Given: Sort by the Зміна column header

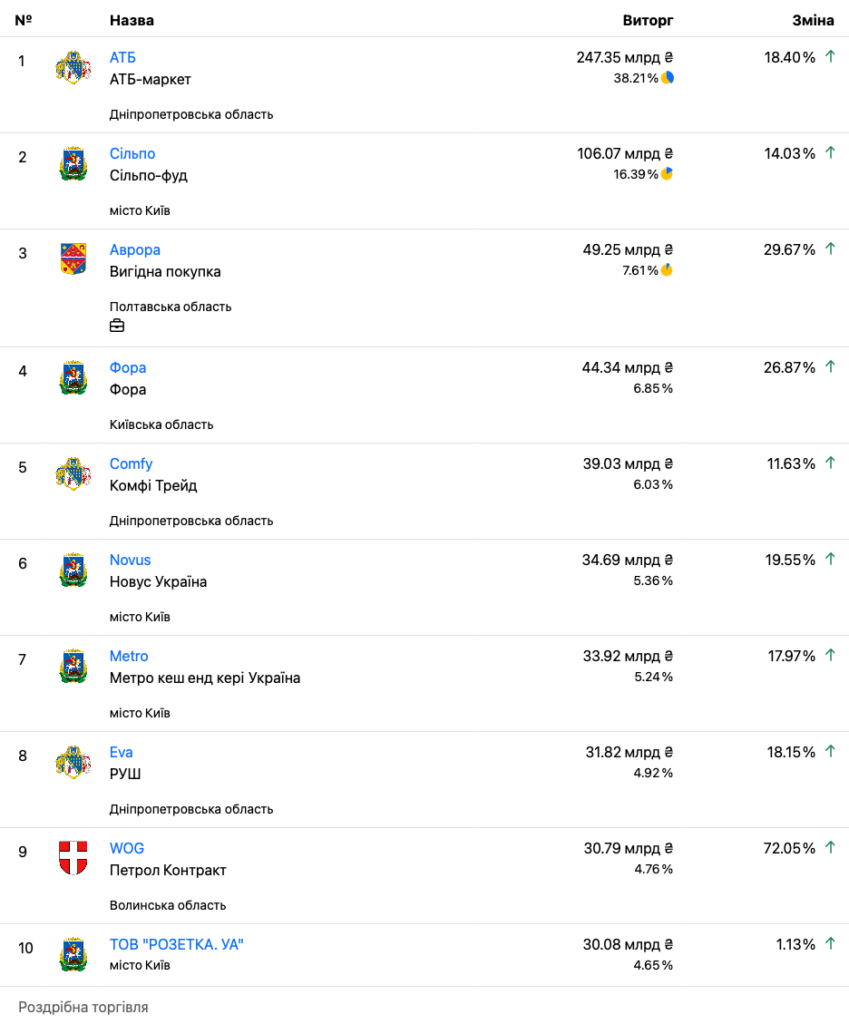Looking at the screenshot, I should point(813,20).
